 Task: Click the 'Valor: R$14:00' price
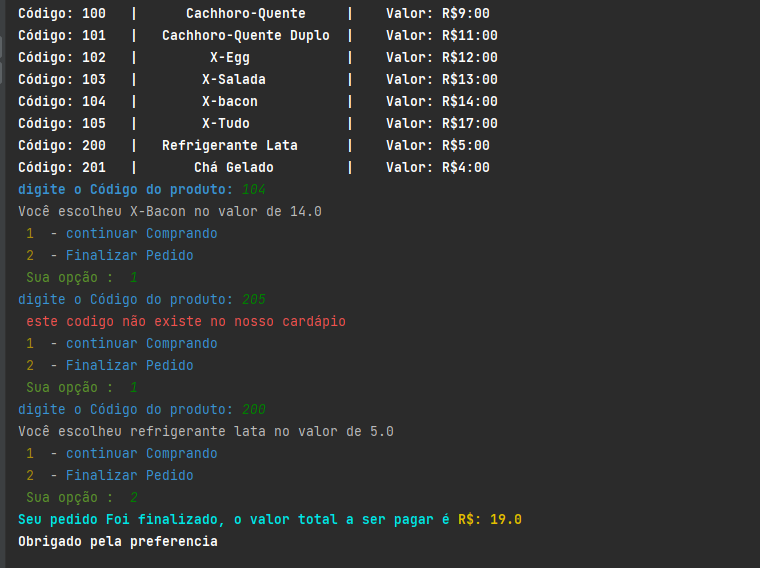pyautogui.click(x=442, y=102)
